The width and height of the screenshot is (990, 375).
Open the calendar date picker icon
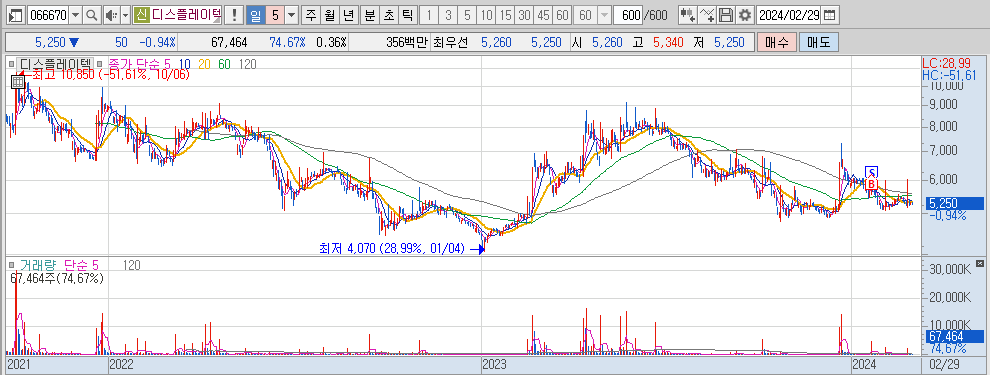tap(830, 15)
